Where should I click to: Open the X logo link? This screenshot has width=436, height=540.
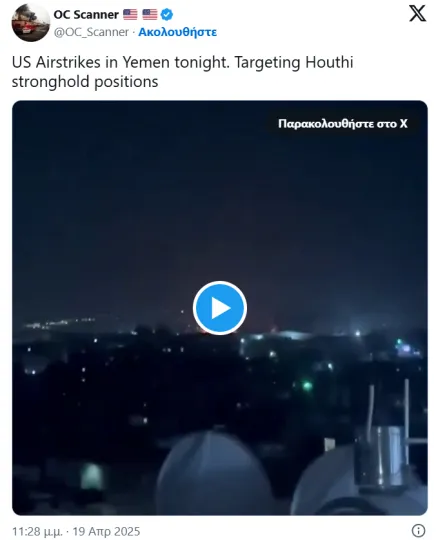tap(417, 14)
